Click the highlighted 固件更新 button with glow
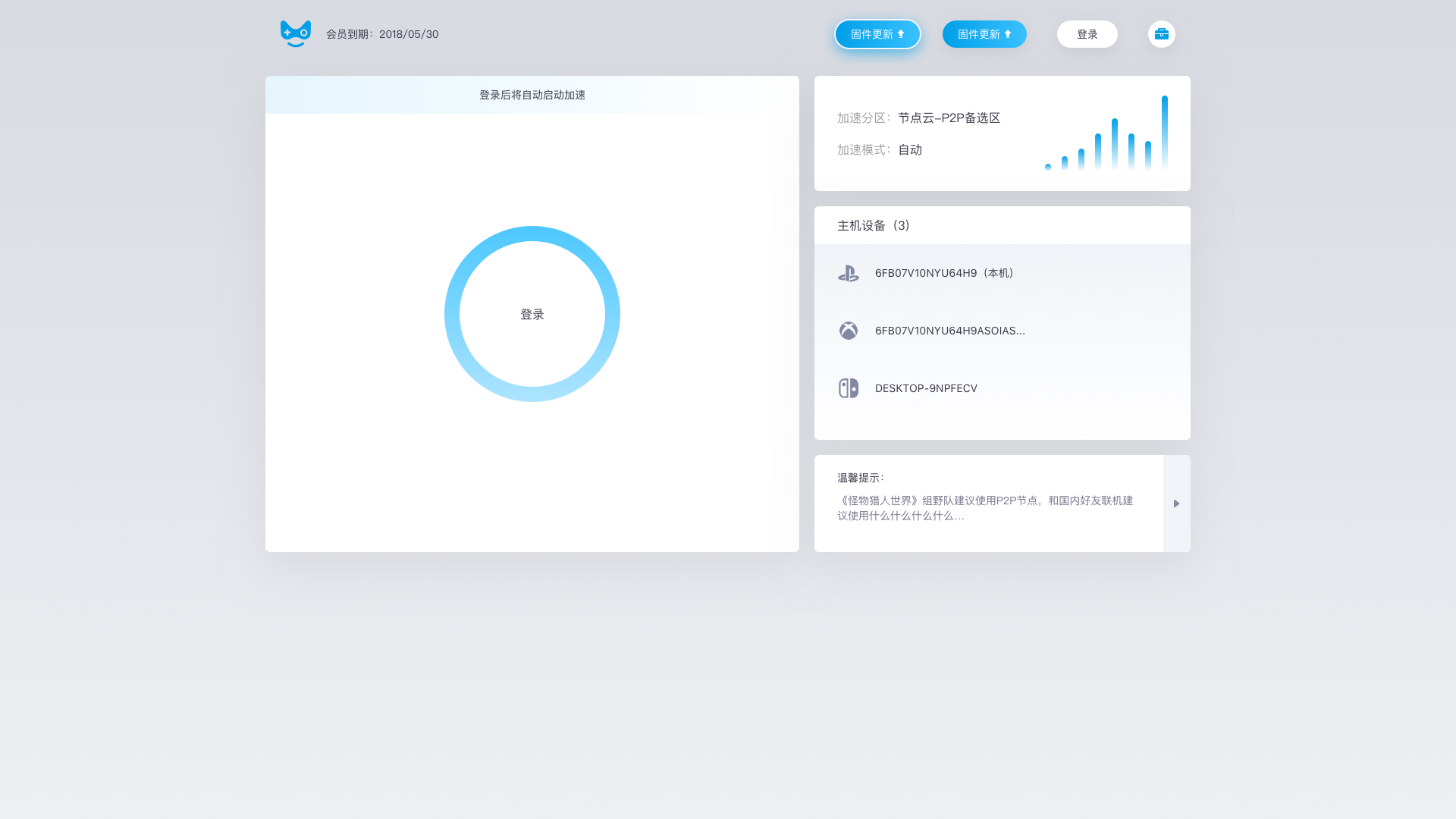1456x819 pixels. point(877,34)
